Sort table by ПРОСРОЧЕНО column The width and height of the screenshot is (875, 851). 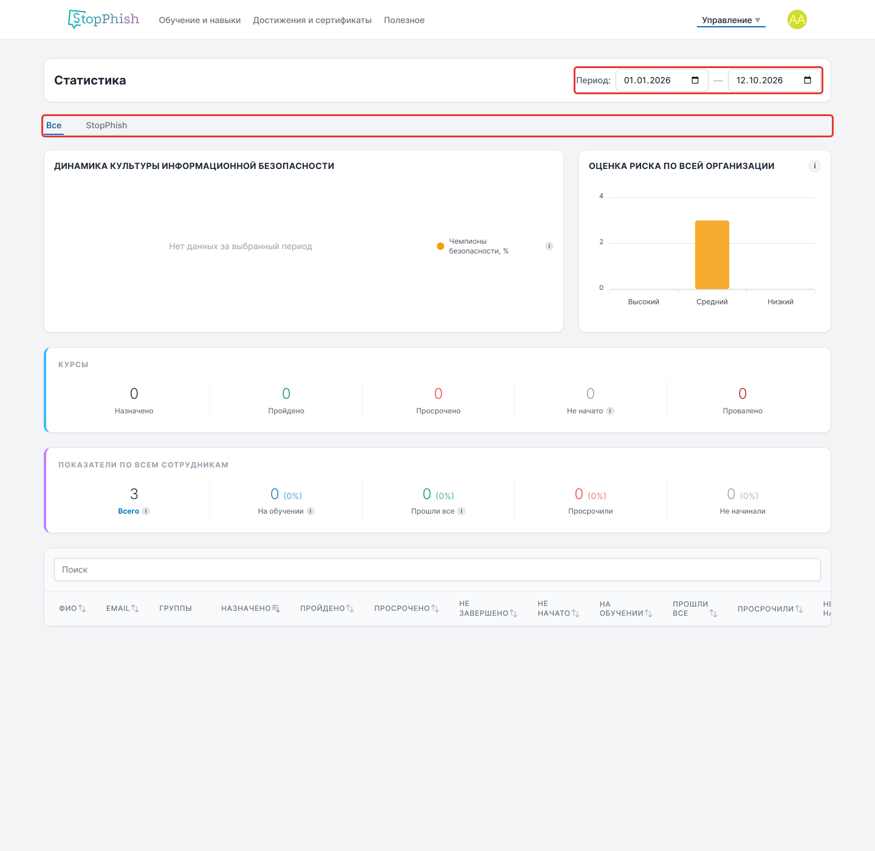point(435,608)
